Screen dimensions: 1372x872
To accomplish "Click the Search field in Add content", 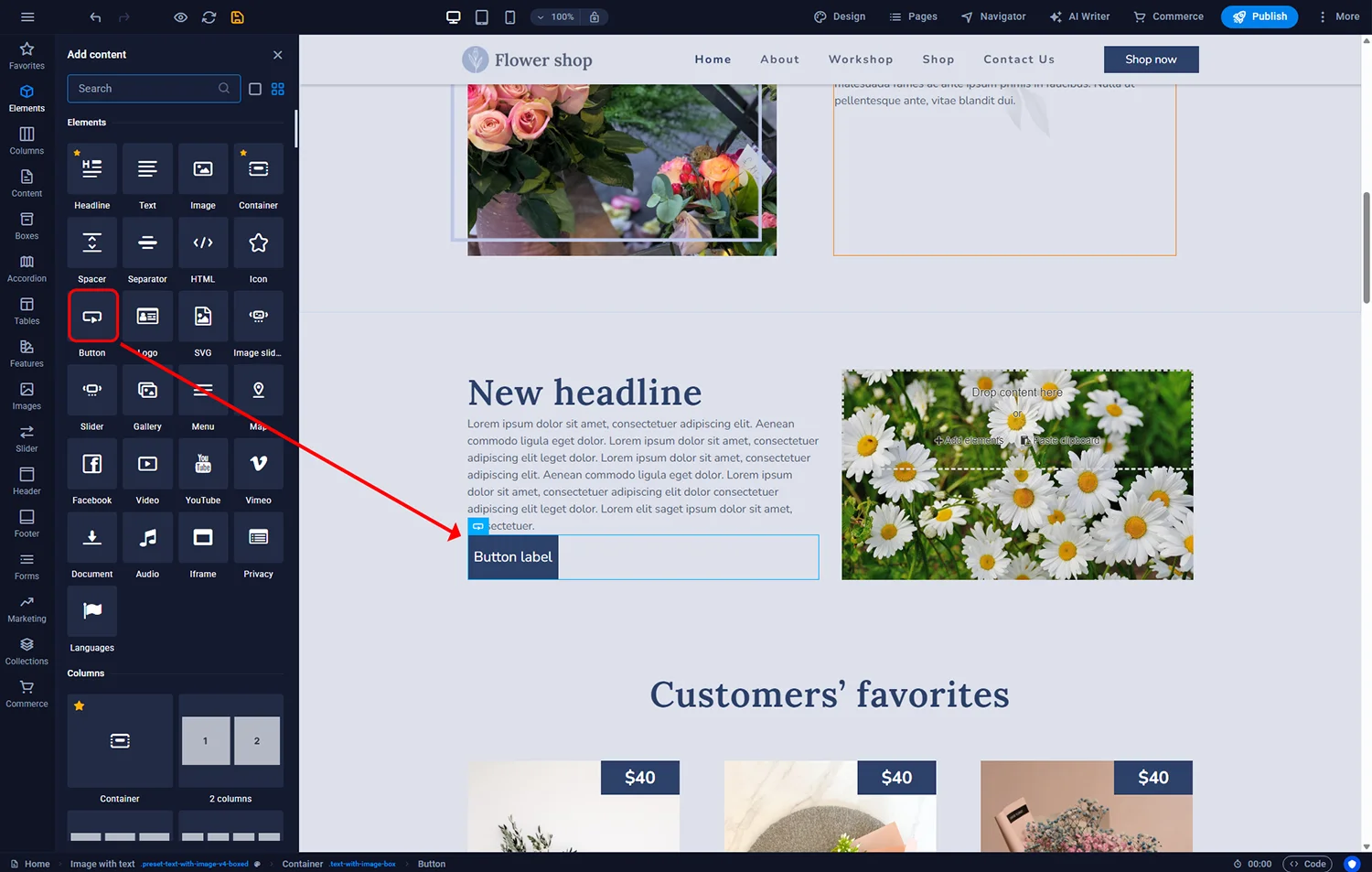I will 145,89.
